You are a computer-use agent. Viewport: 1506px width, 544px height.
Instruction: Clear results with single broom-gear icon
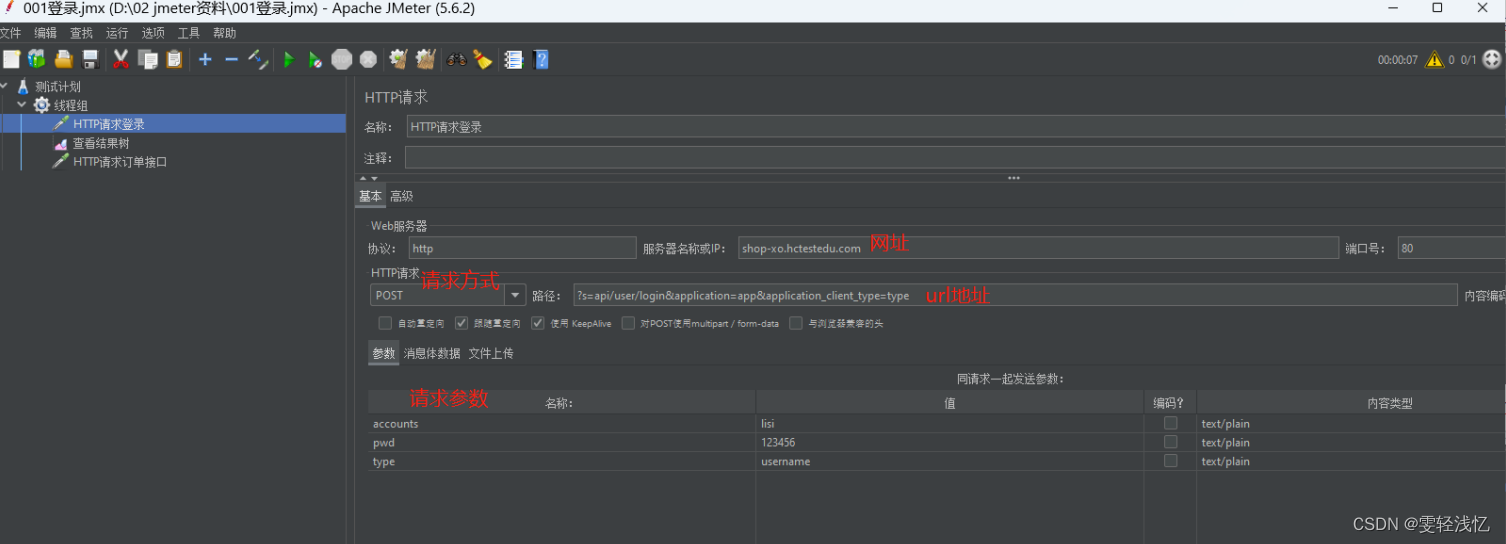tap(398, 59)
